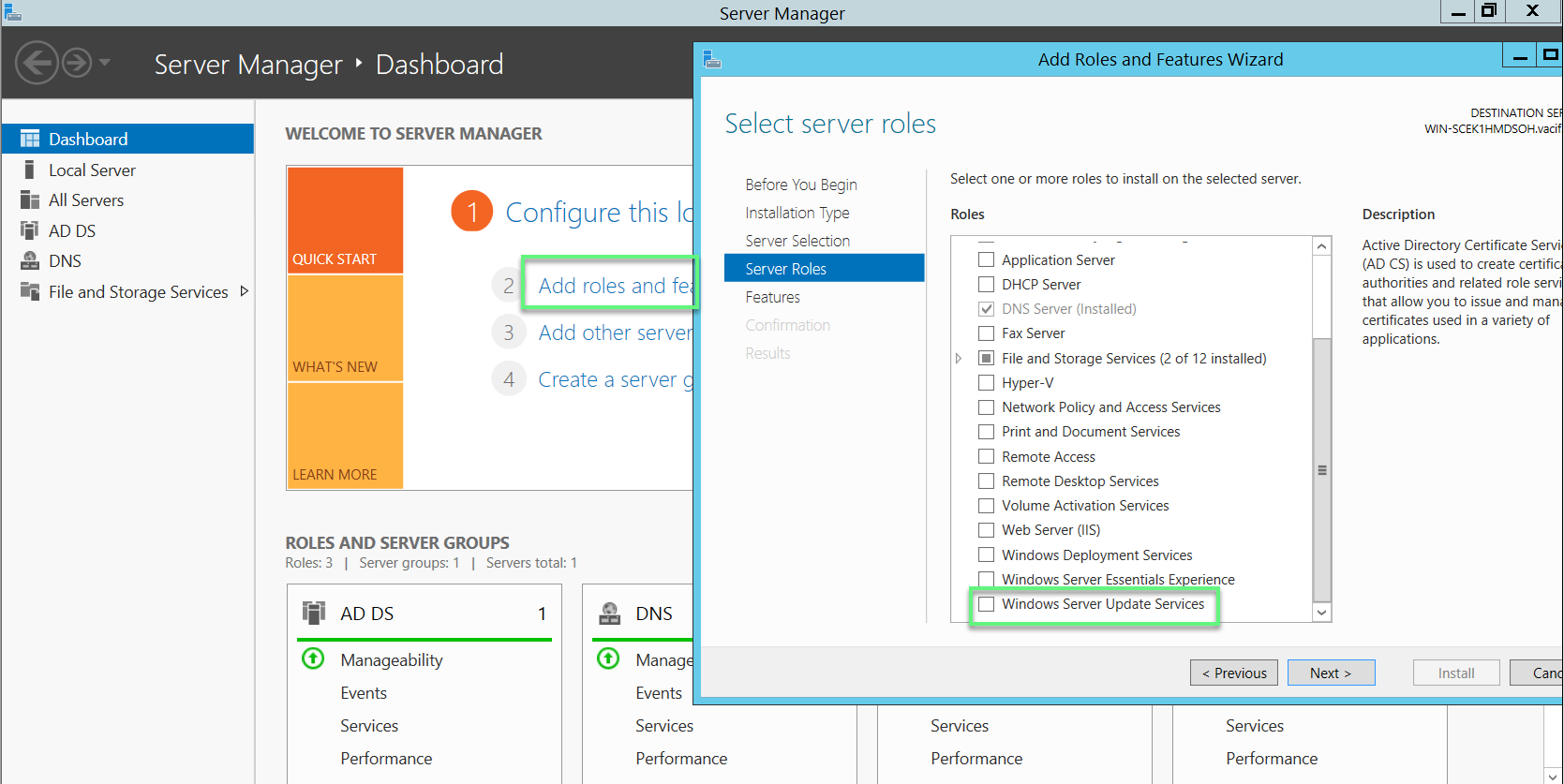Open AD DS Performance in tile
The width and height of the screenshot is (1564, 784).
(386, 759)
